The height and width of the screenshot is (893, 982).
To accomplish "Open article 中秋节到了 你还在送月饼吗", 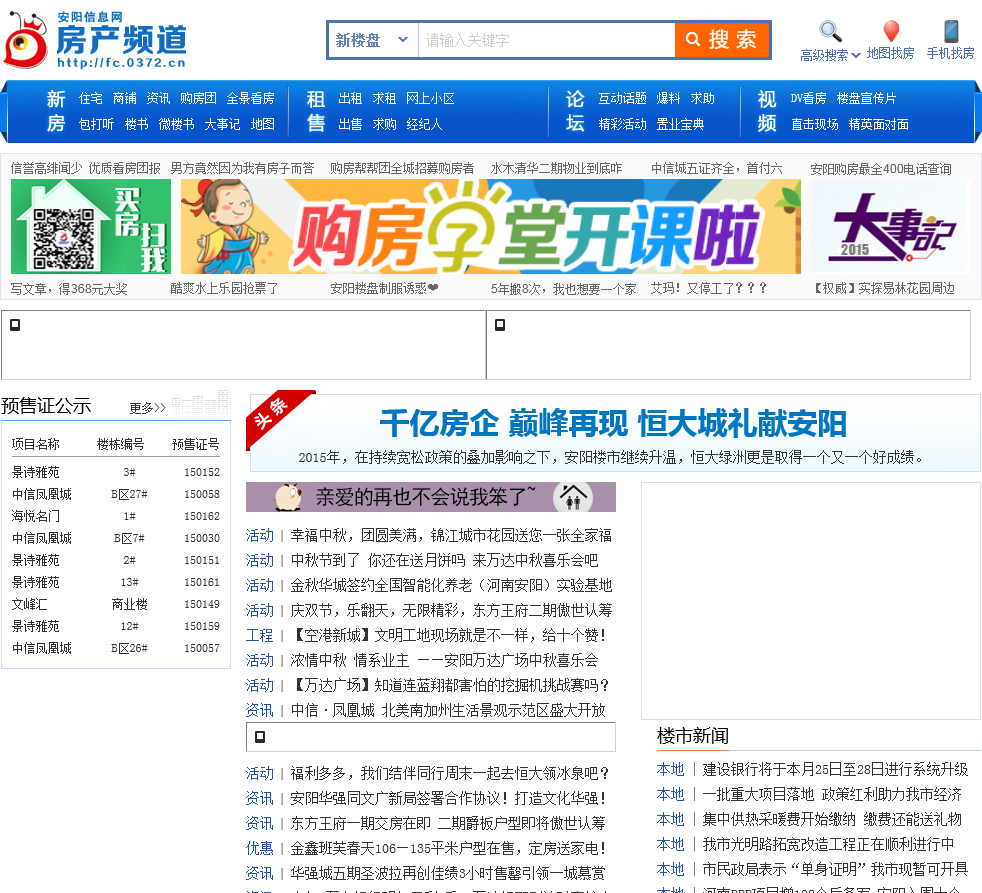I will tap(444, 560).
